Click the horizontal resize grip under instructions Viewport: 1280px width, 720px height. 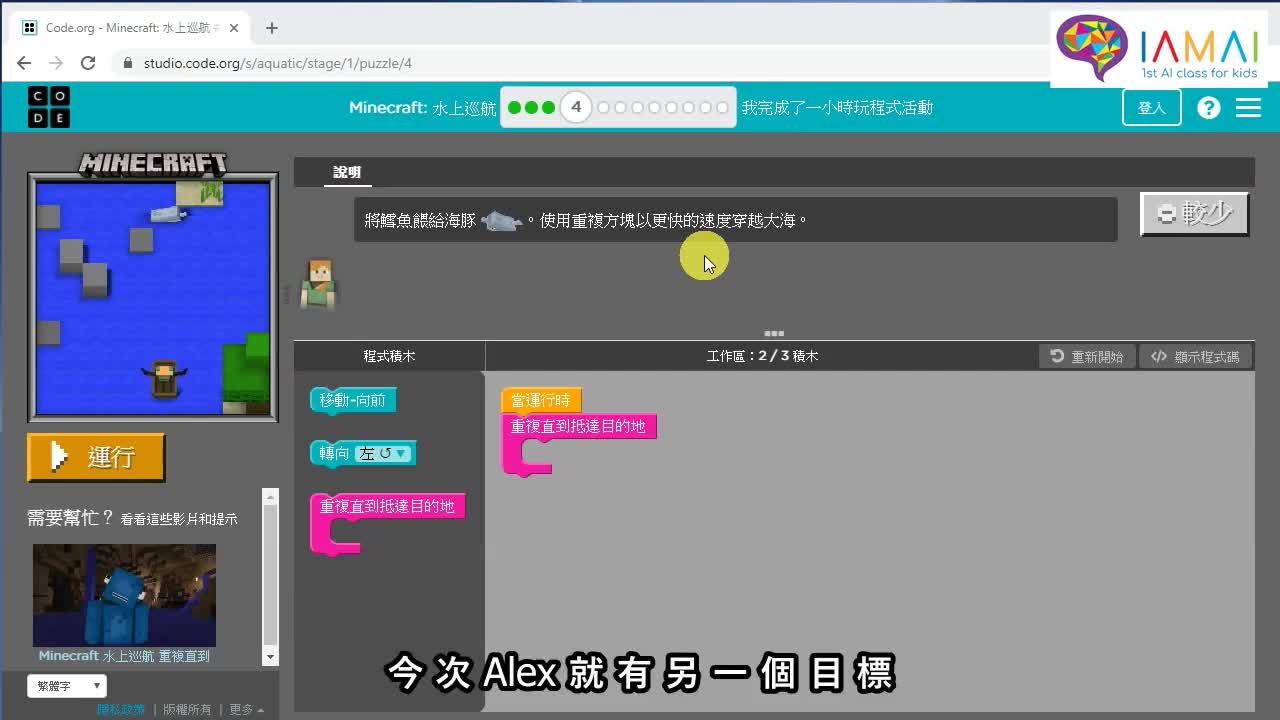tap(774, 334)
